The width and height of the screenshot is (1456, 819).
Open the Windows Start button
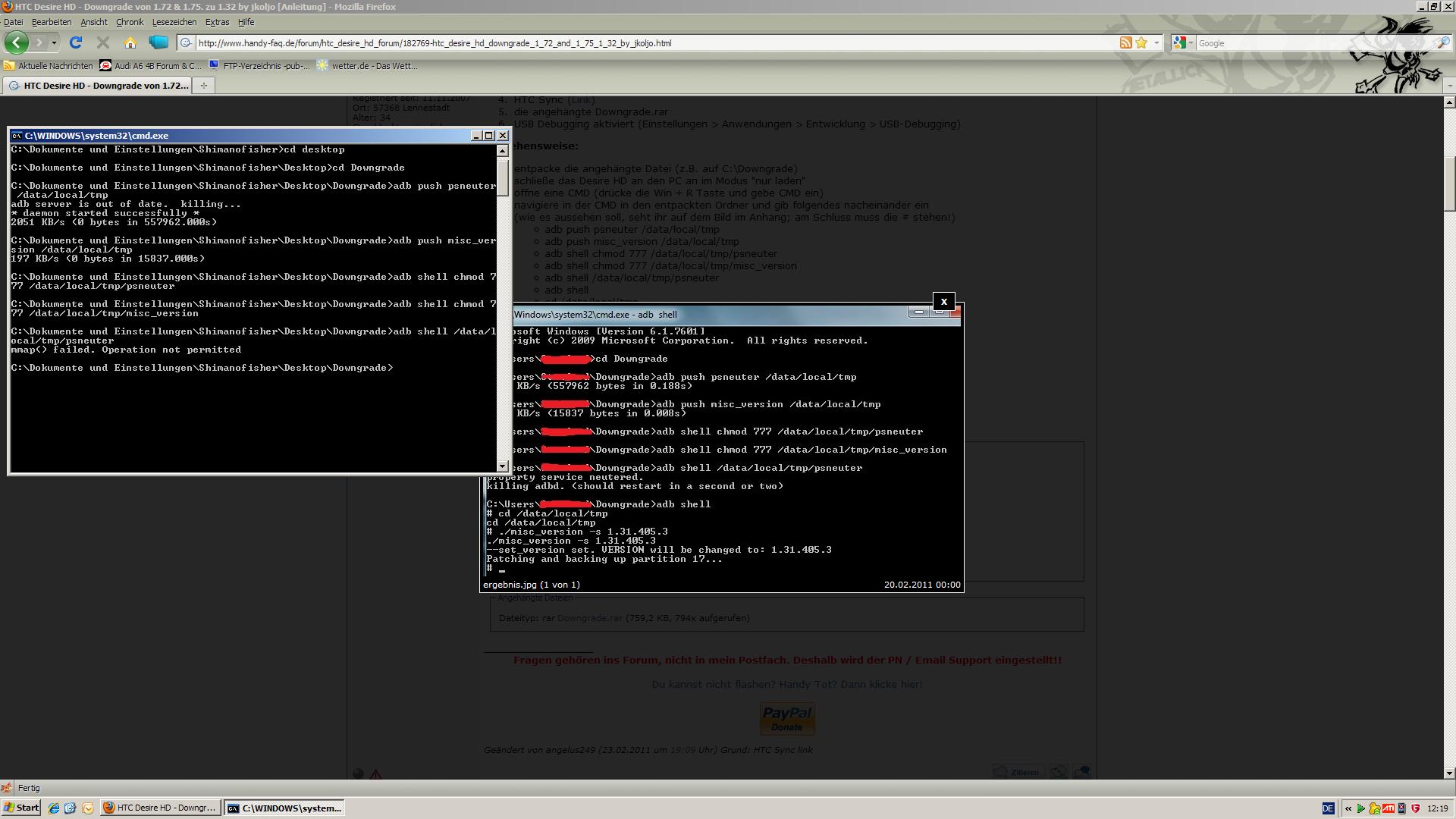coord(21,808)
